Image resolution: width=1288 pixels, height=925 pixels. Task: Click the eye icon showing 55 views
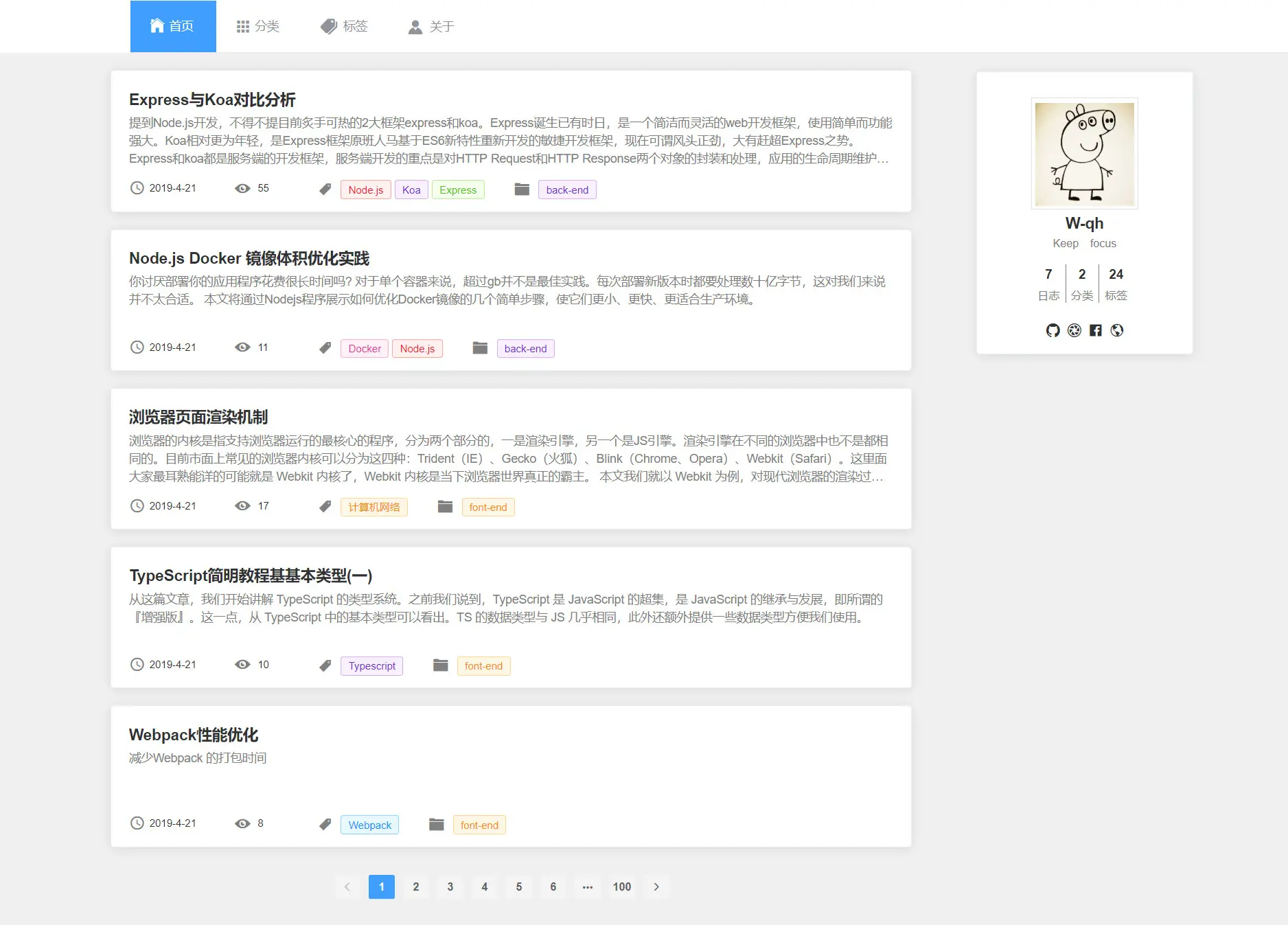242,188
